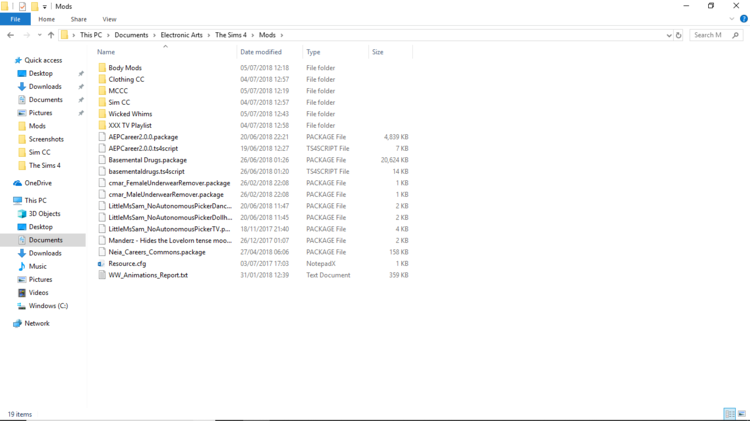Click The Sims 4 breadcrumb segment
Image resolution: width=750 pixels, height=421 pixels.
231,35
